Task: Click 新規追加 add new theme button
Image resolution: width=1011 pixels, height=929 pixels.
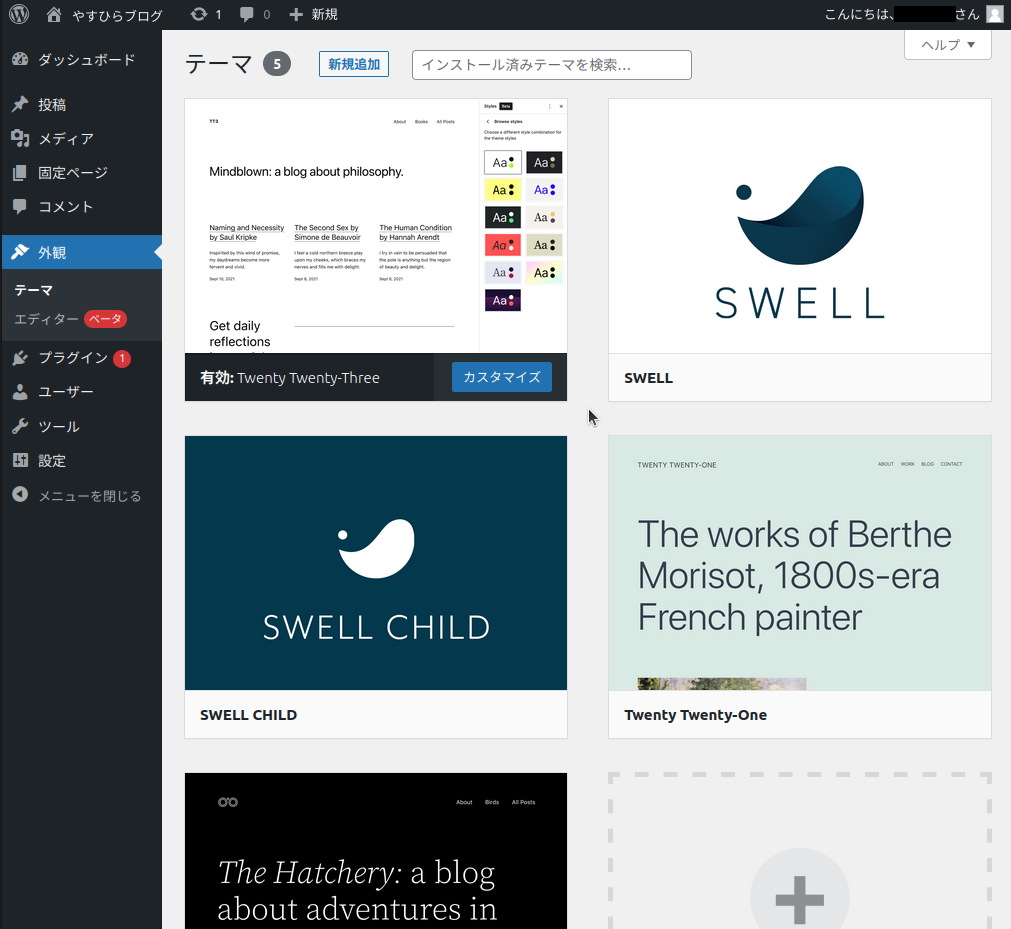Action: tap(354, 64)
